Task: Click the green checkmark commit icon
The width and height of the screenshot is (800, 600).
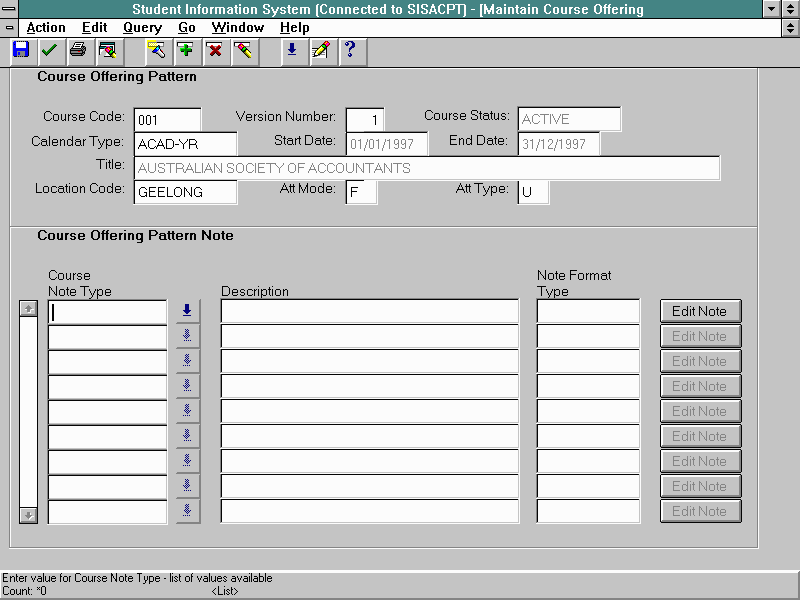Action: pyautogui.click(x=49, y=50)
